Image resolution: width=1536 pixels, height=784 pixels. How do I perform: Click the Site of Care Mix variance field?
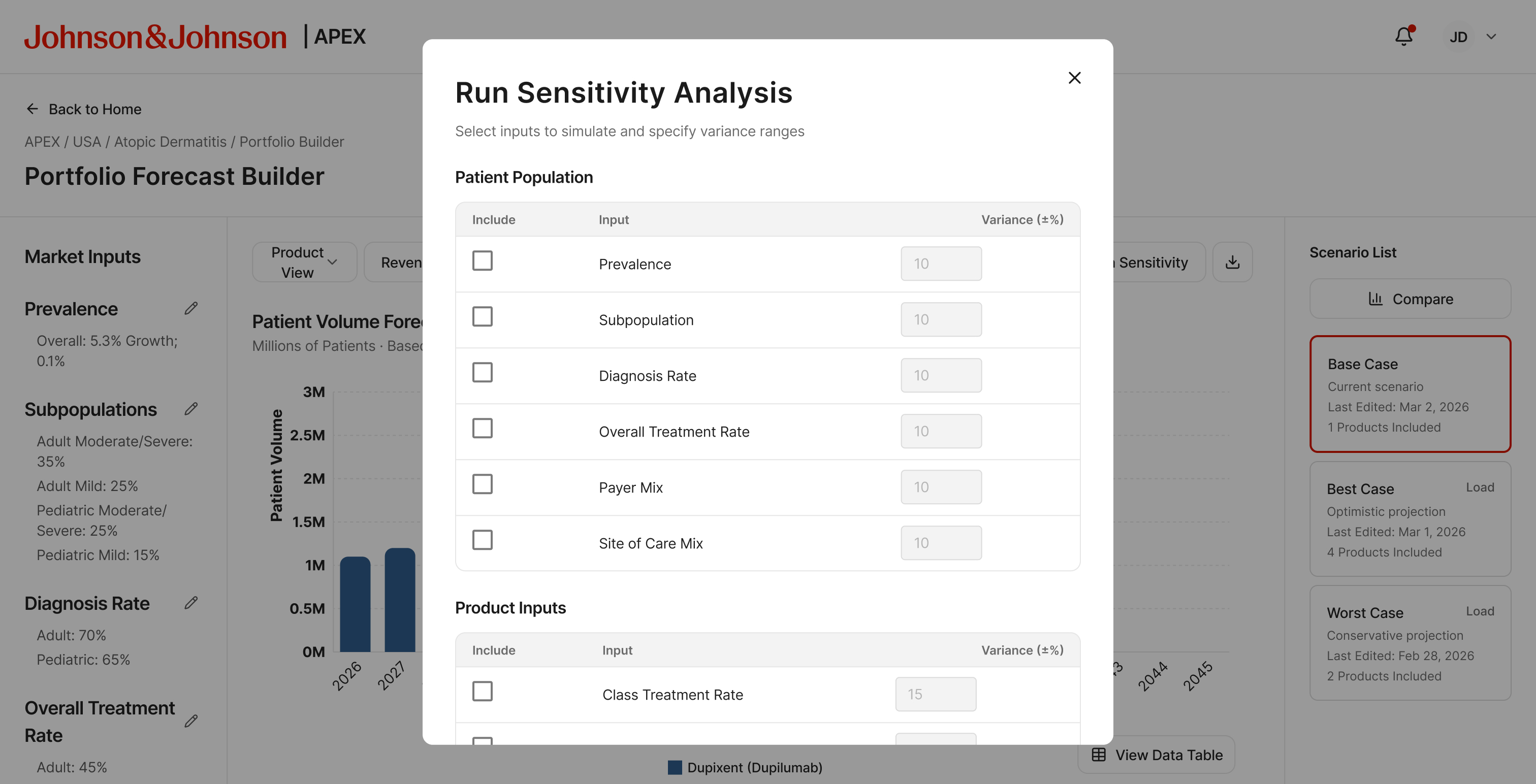(x=941, y=543)
